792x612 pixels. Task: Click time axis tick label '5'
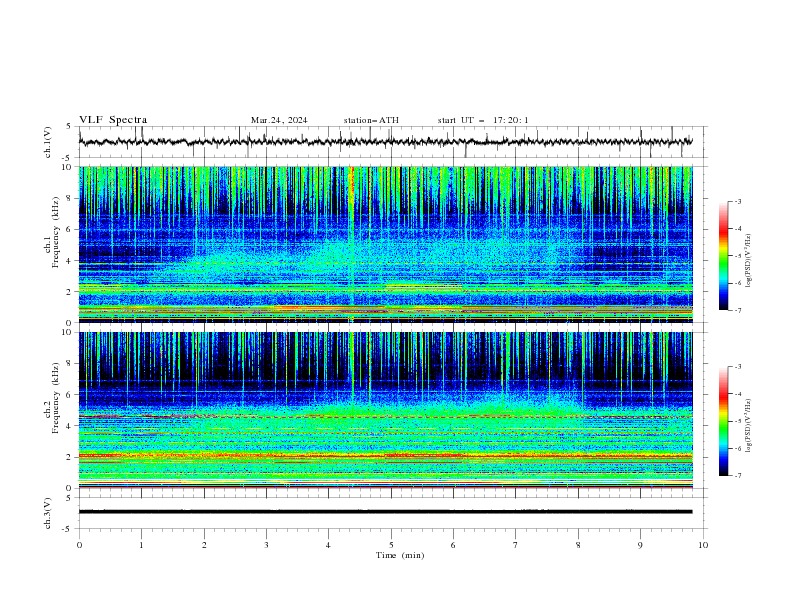(x=391, y=545)
